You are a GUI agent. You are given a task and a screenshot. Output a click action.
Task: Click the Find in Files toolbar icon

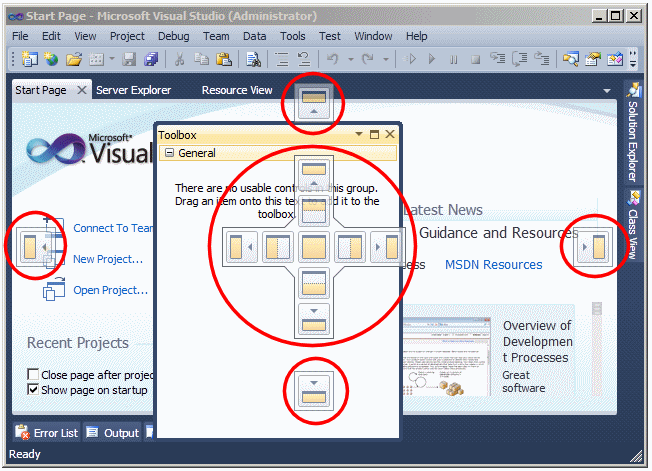coord(253,59)
